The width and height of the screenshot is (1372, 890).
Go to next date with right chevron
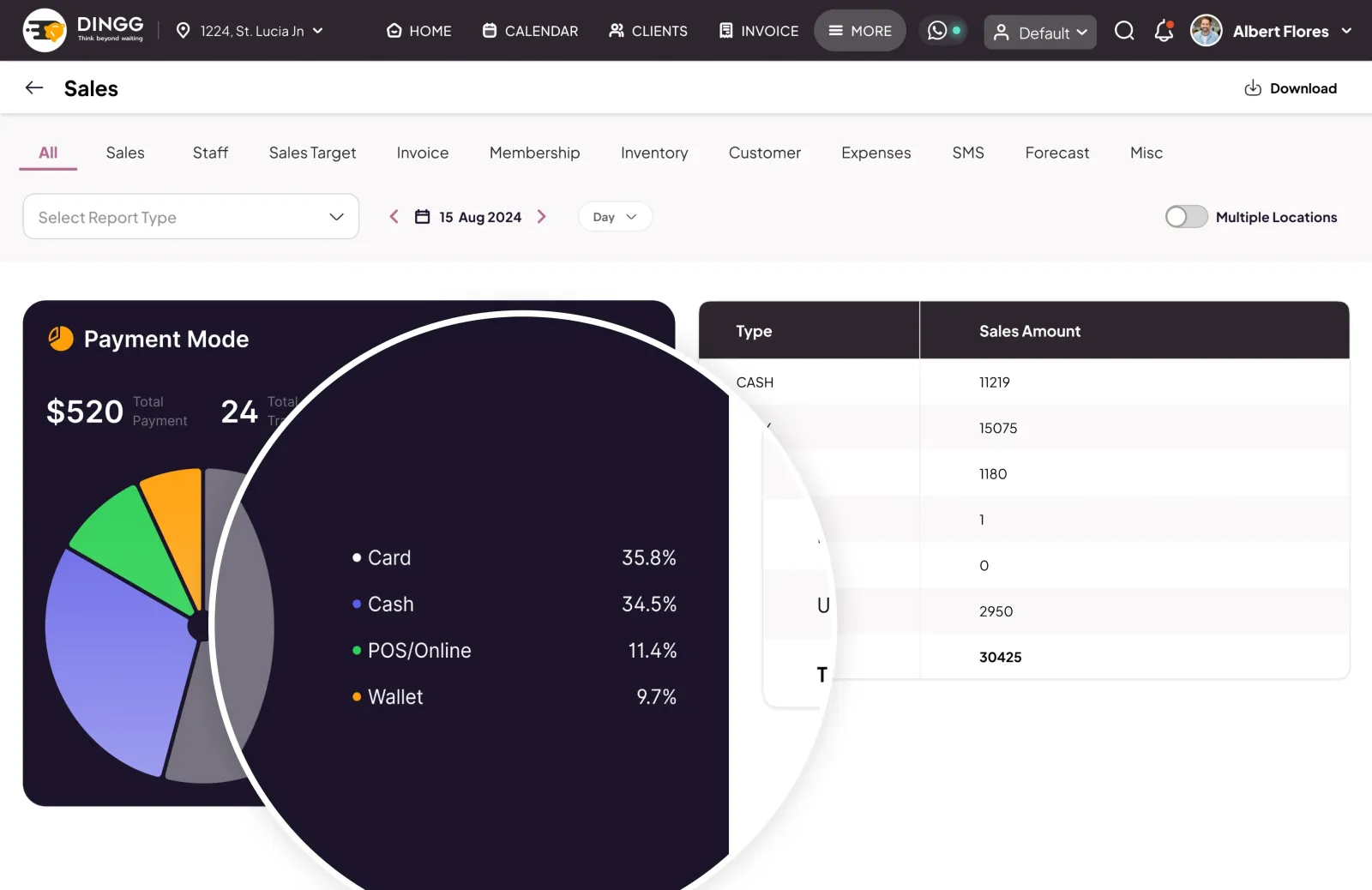pyautogui.click(x=542, y=217)
